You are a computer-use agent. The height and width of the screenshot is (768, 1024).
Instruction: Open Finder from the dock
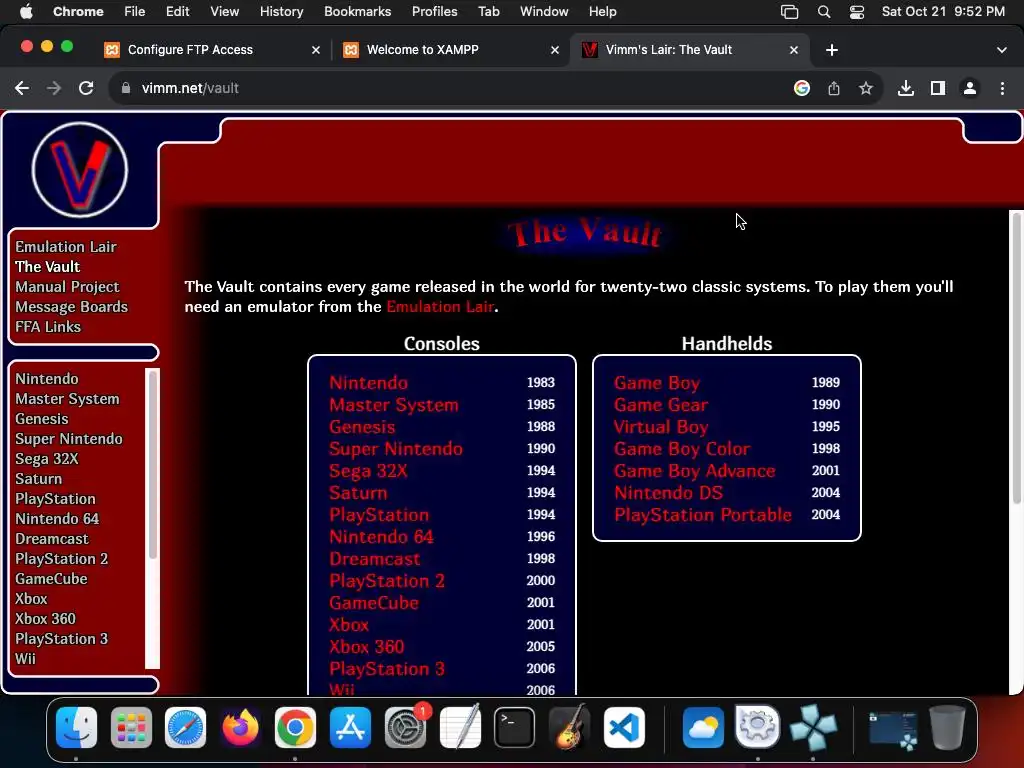tap(76, 728)
